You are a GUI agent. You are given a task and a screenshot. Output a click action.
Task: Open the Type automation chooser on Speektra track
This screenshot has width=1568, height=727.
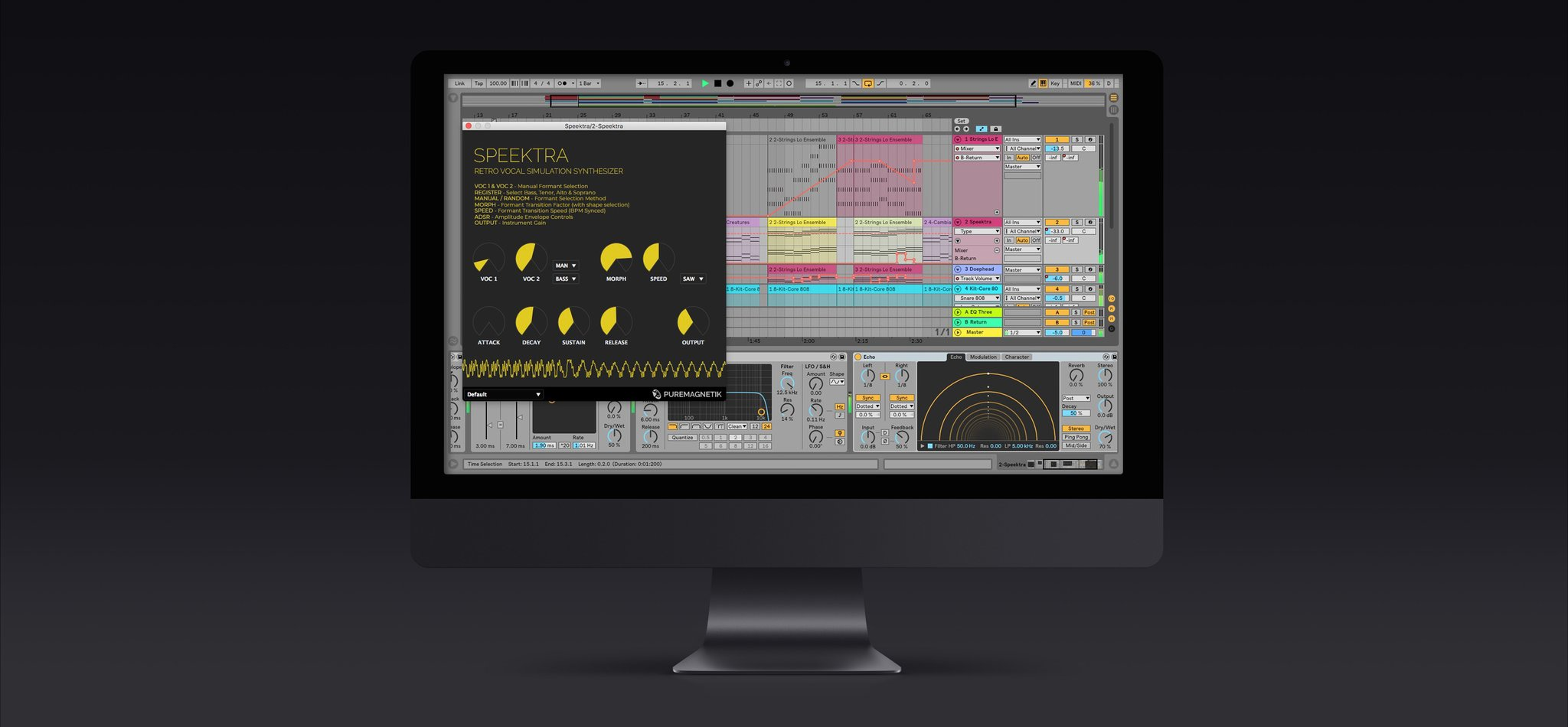tap(978, 231)
